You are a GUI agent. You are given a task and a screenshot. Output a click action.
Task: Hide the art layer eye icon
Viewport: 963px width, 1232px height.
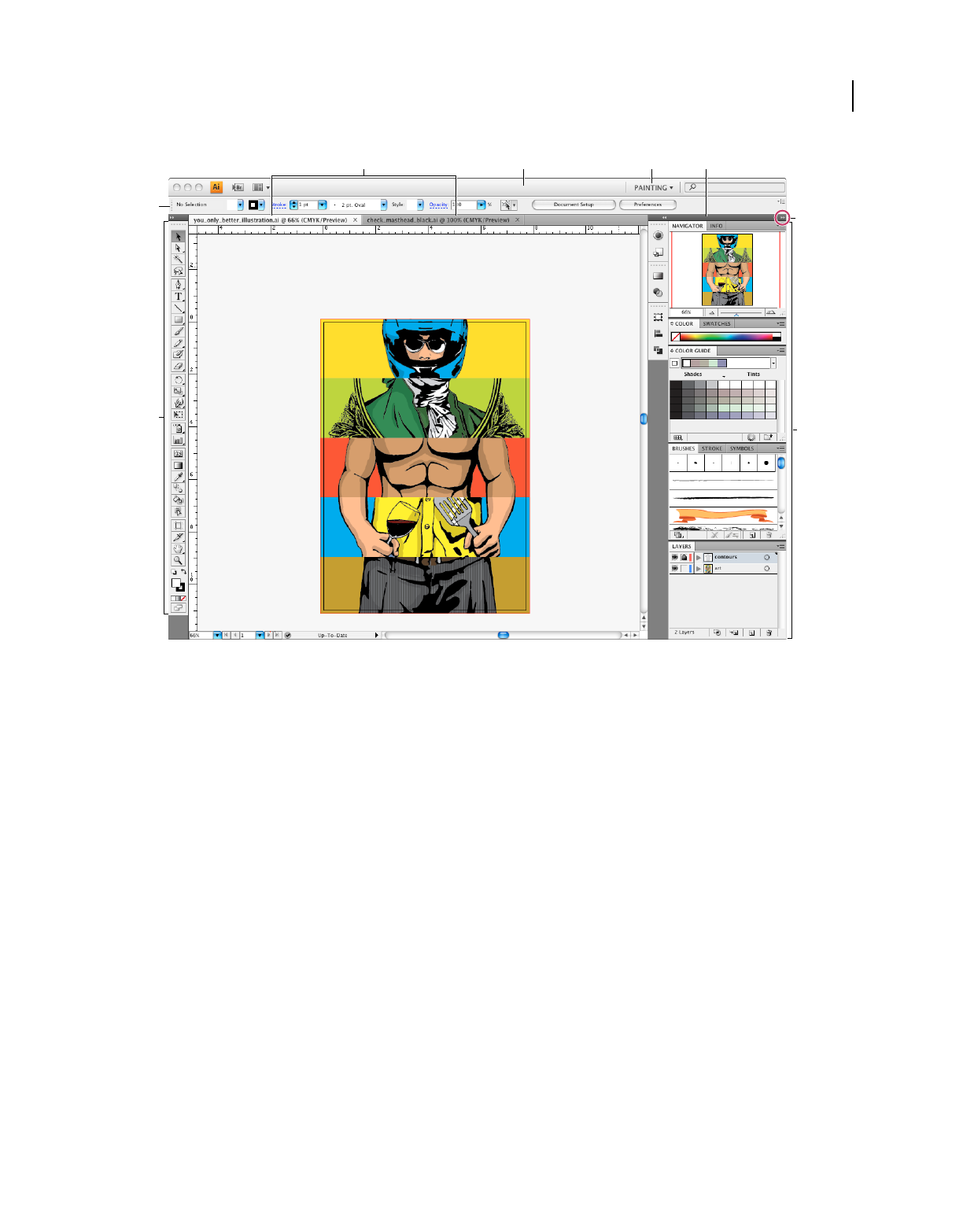coord(674,568)
